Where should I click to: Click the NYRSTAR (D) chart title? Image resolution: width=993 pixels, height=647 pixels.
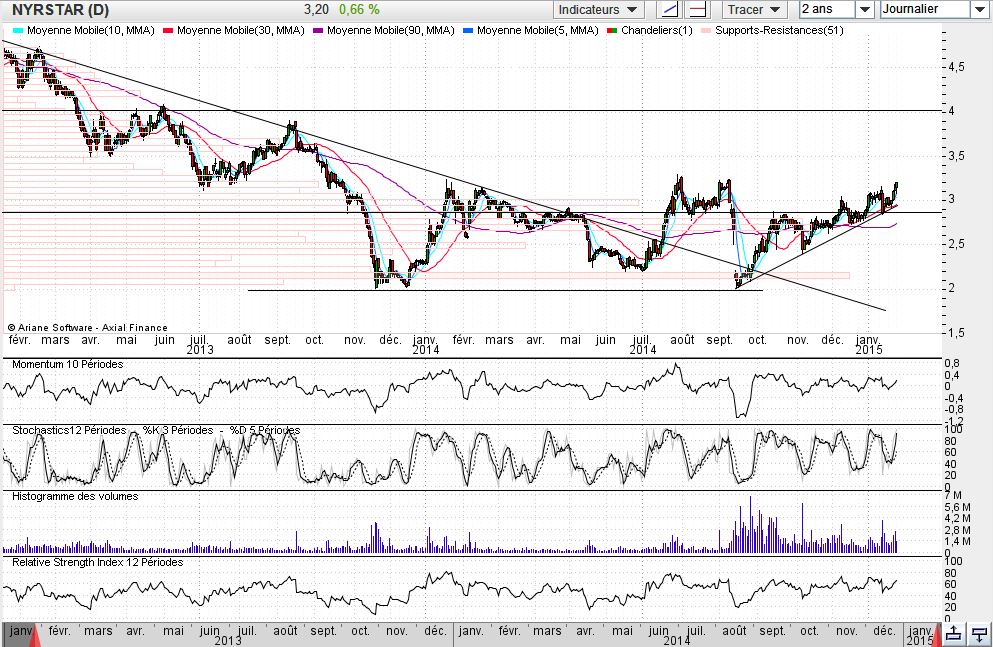(x=61, y=10)
